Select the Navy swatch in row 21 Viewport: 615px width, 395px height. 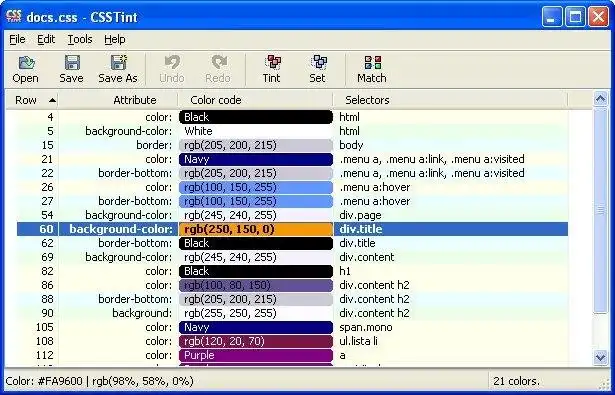tap(256, 159)
